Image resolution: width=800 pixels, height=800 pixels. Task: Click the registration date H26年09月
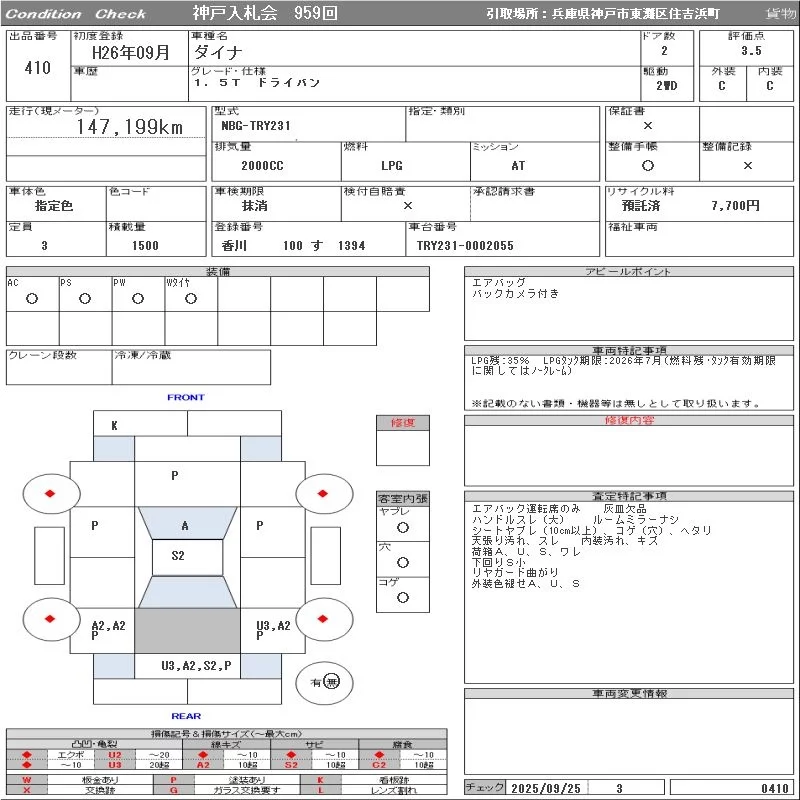131,52
